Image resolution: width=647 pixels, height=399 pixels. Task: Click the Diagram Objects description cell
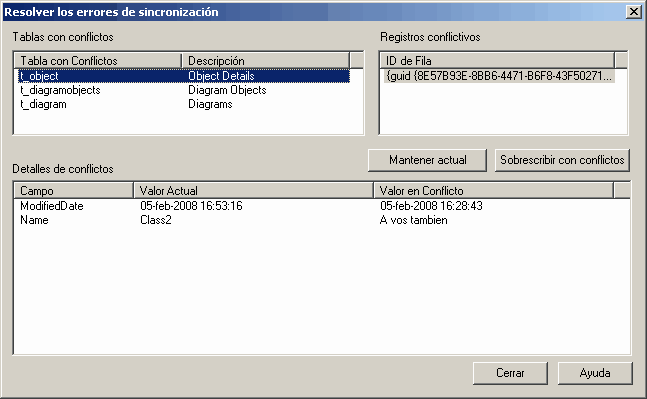tap(227, 90)
